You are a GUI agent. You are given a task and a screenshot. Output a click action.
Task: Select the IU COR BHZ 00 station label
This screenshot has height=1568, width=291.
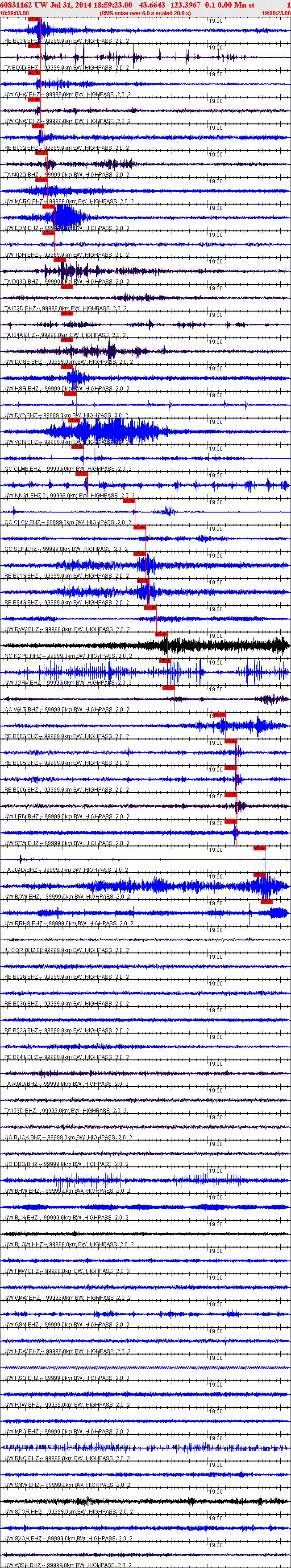[67, 951]
